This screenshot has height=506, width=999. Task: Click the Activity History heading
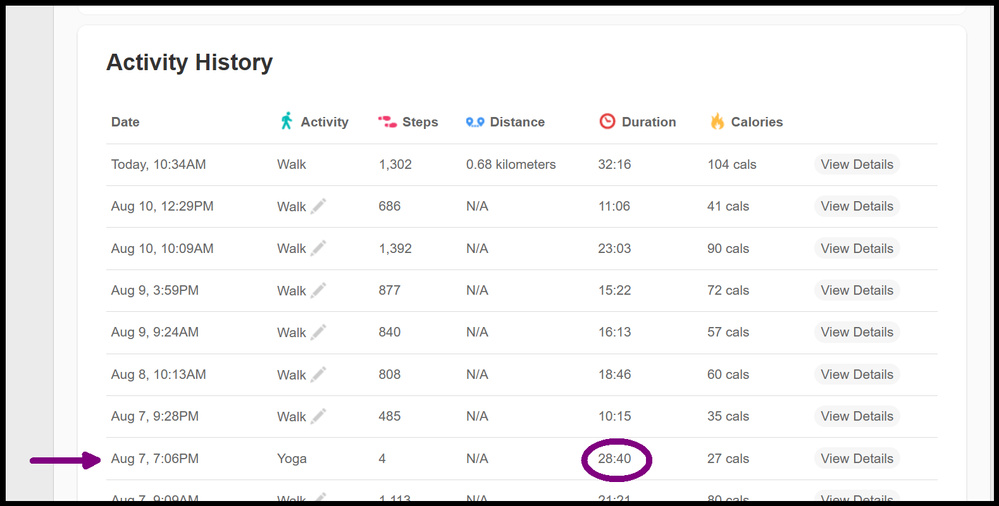coord(189,62)
